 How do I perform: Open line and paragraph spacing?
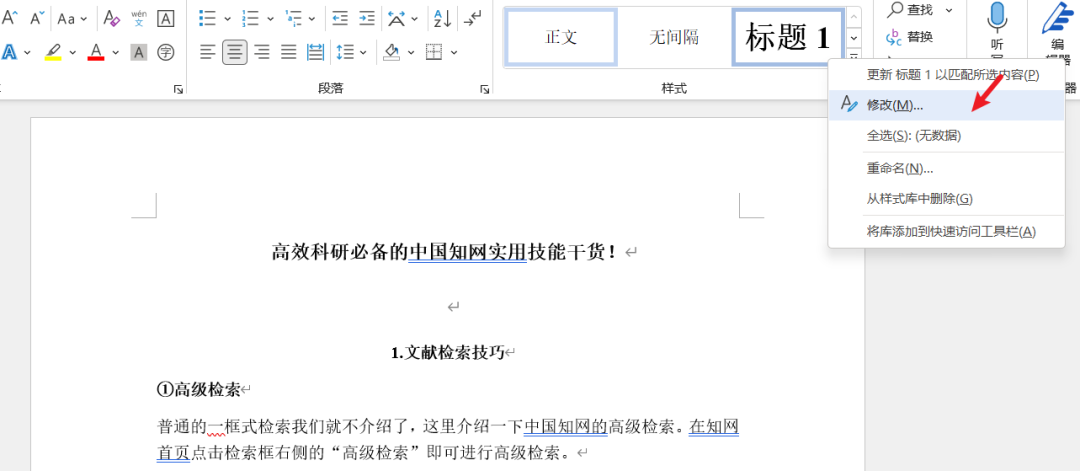click(344, 52)
